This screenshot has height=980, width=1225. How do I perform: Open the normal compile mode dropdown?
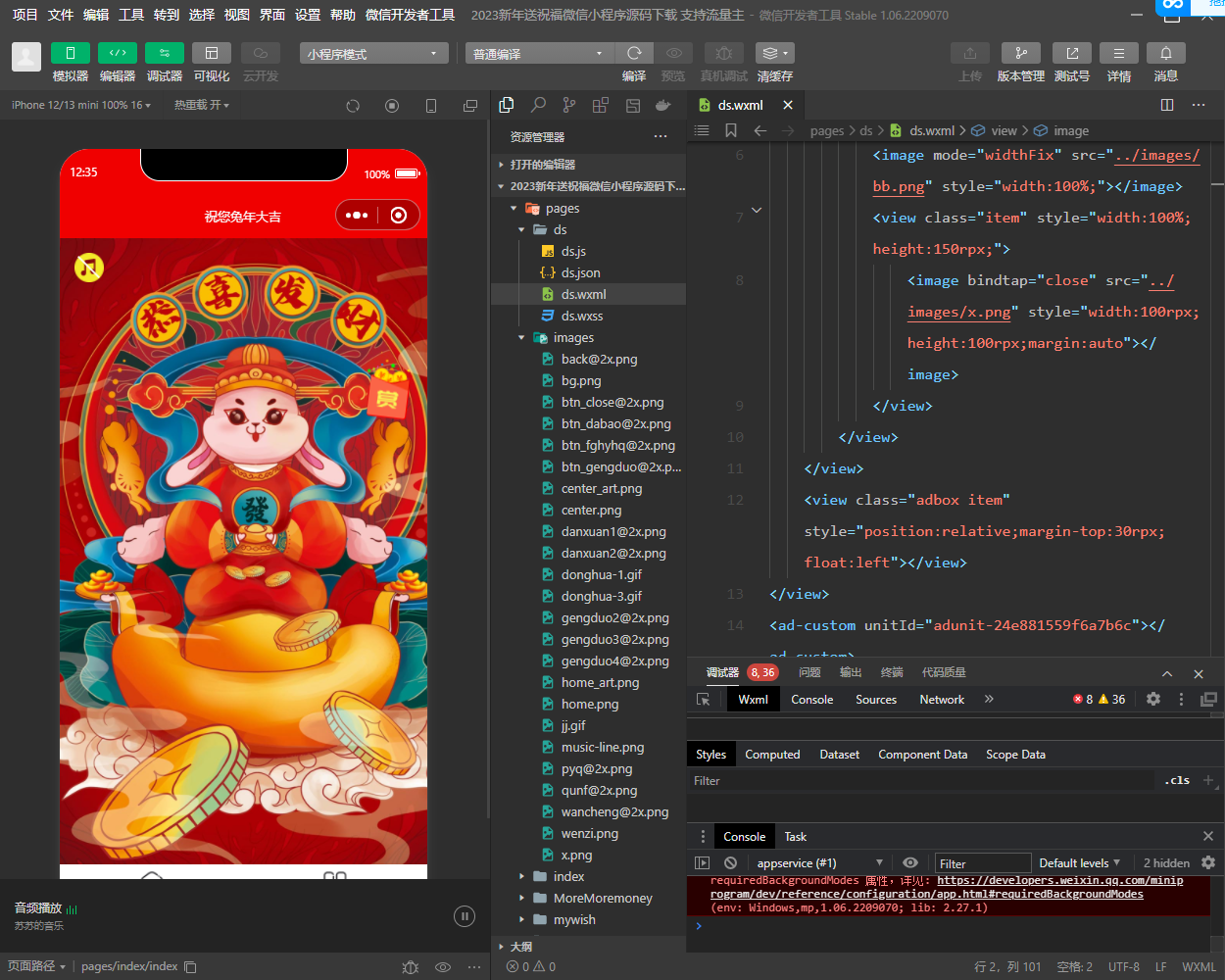538,54
